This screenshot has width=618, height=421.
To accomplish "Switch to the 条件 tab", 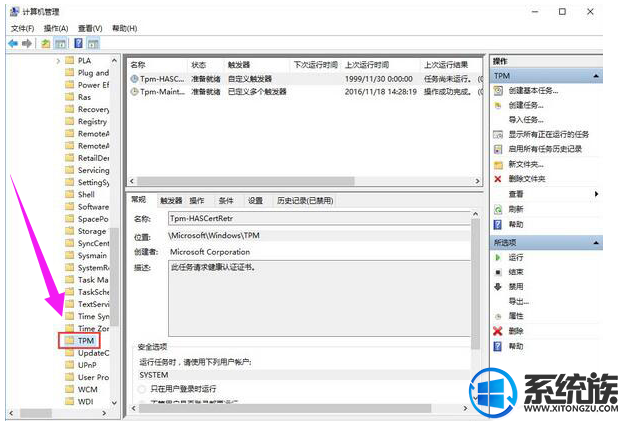I will tap(226, 201).
